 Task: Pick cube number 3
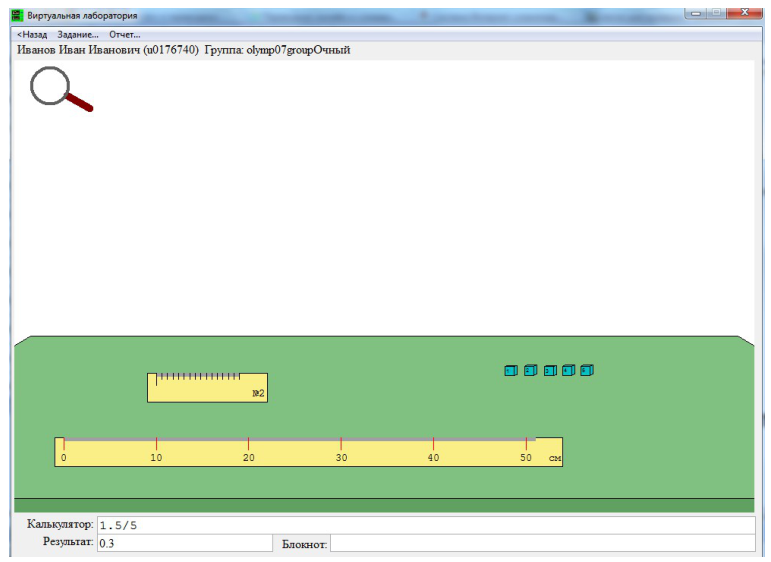[x=550, y=370]
